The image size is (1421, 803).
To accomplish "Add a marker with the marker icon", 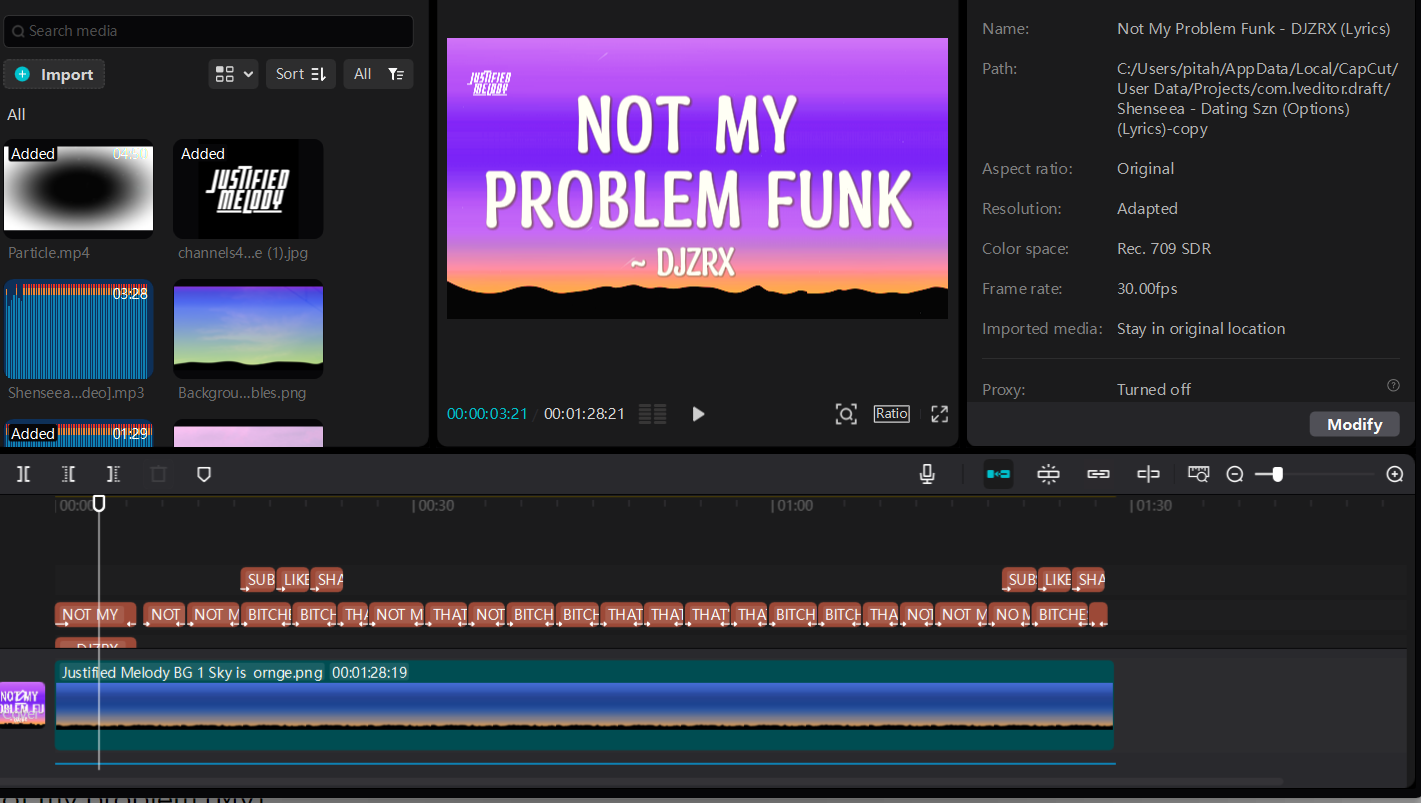I will point(204,474).
